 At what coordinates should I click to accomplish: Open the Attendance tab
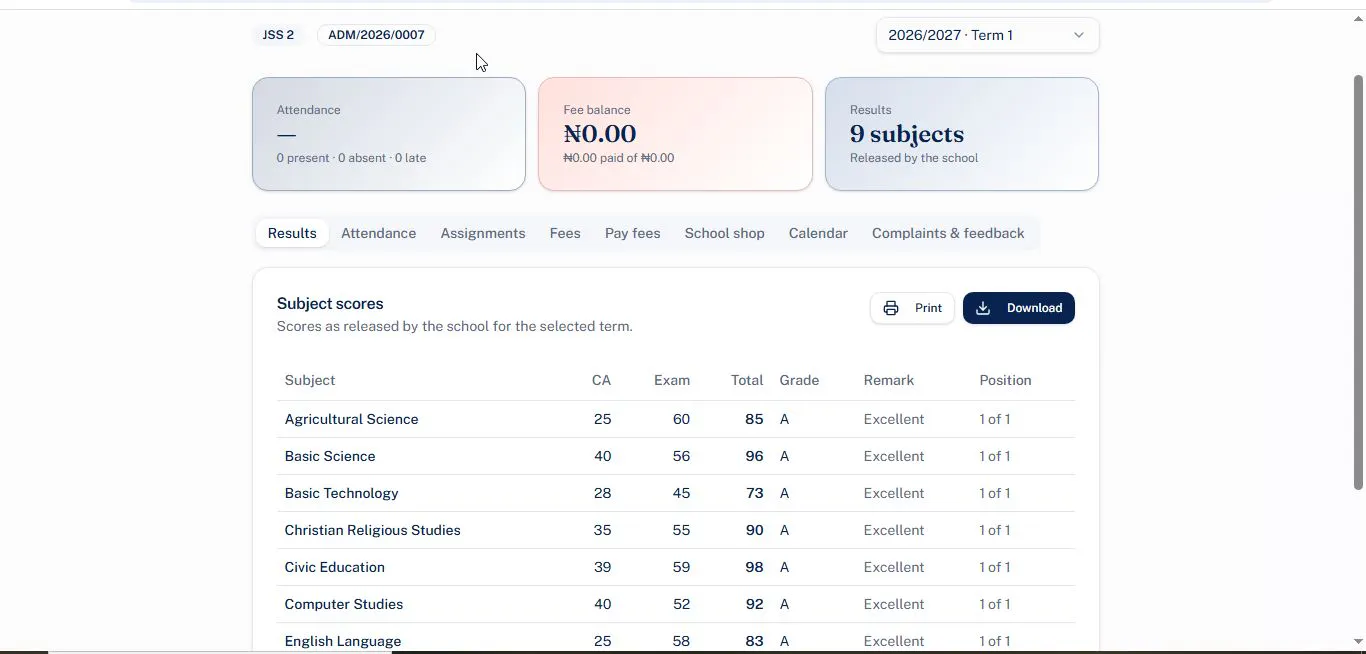[x=378, y=233]
